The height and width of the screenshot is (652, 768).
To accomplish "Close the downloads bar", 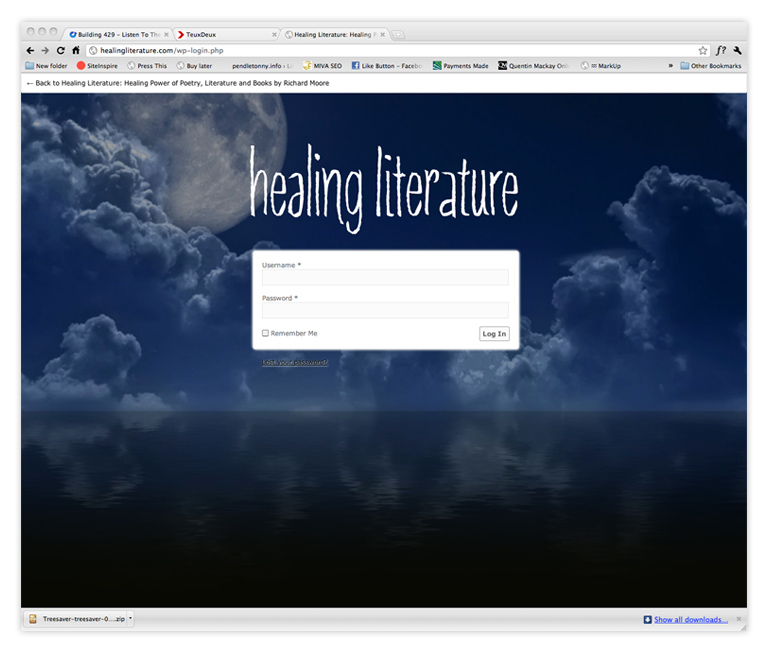I will pos(739,619).
